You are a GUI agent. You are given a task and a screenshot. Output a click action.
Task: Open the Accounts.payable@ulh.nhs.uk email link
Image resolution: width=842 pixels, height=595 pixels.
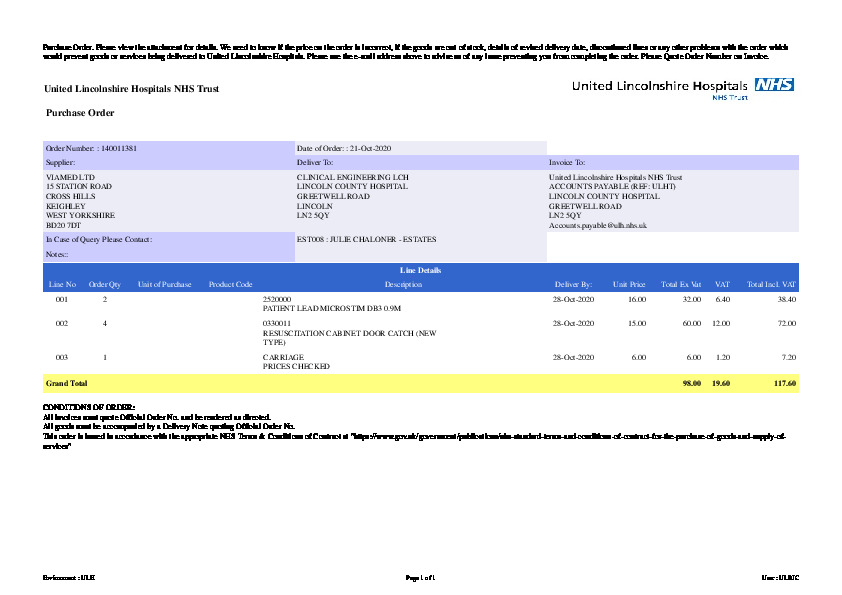598,225
